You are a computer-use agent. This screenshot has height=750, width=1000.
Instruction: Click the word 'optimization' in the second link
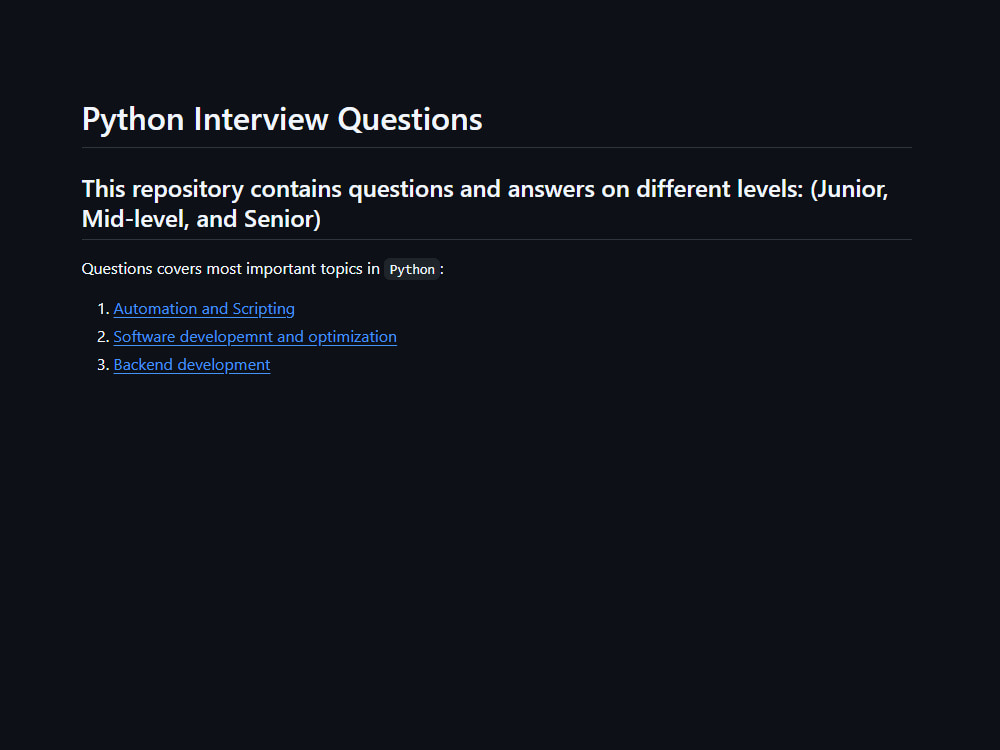353,337
